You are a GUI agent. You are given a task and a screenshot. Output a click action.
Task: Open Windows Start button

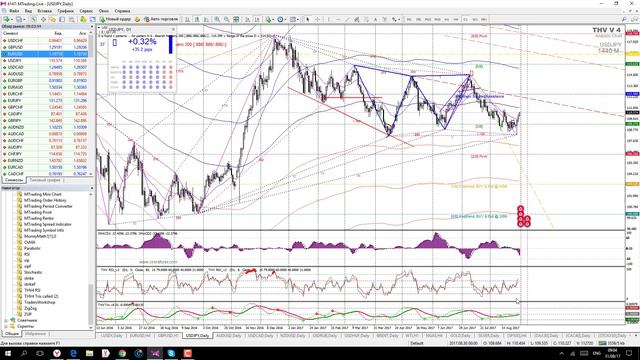coord(8,353)
